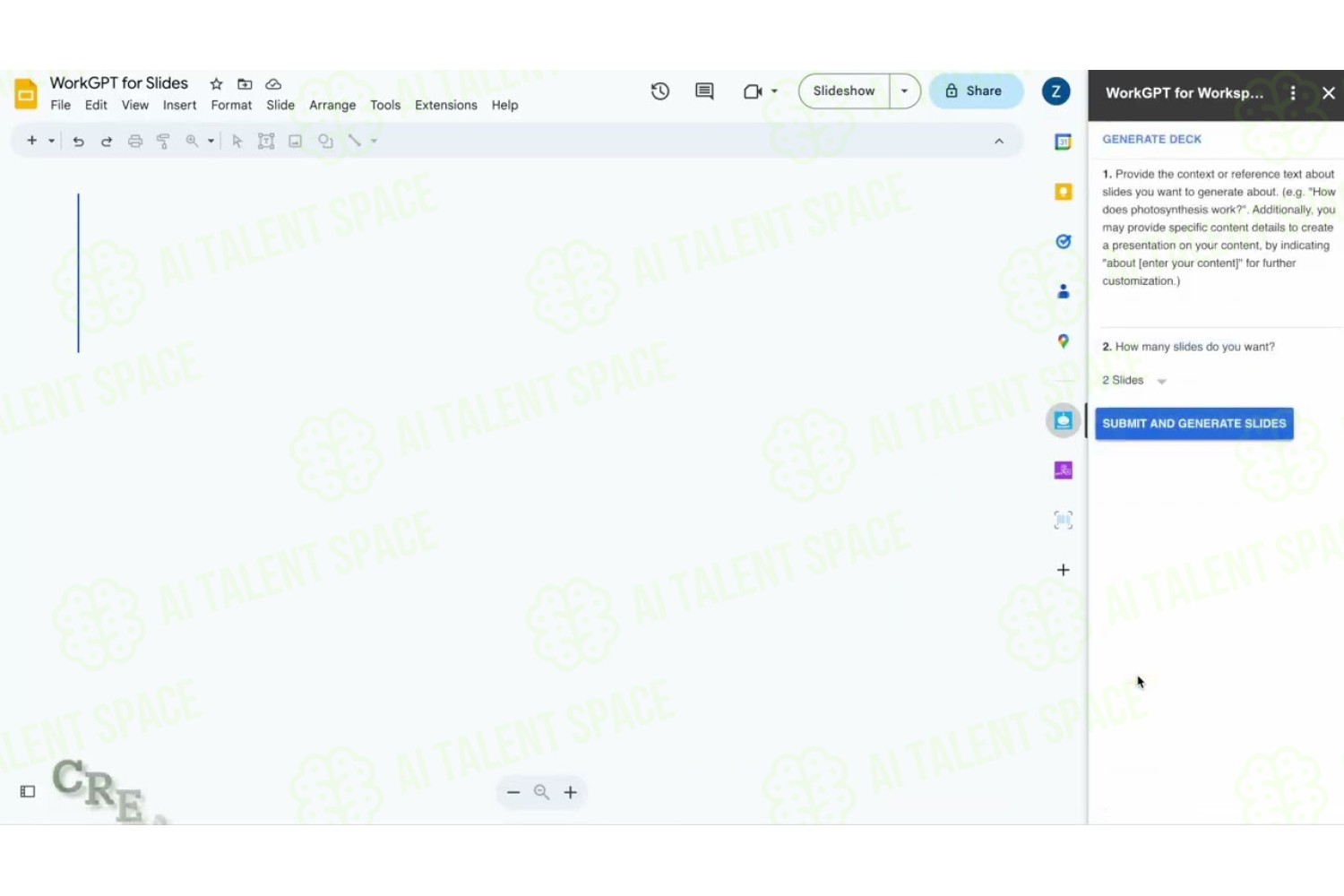Close the WorkGPT for Workspace panel

click(1329, 92)
